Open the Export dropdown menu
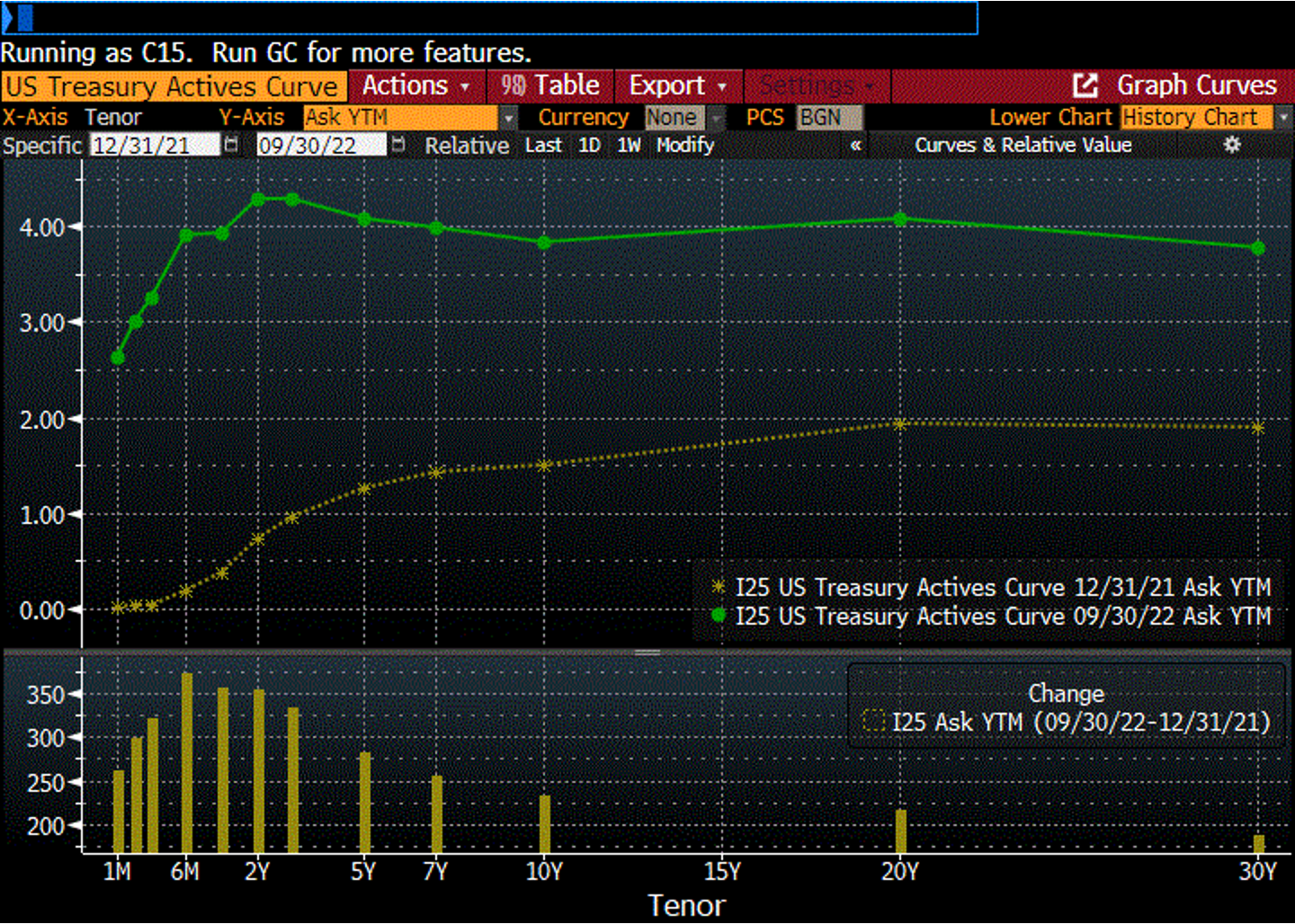Viewport: 1295px width, 924px height. click(678, 85)
